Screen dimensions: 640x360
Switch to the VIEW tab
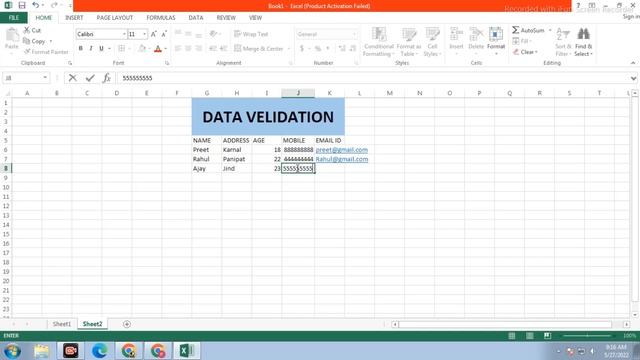[256, 18]
